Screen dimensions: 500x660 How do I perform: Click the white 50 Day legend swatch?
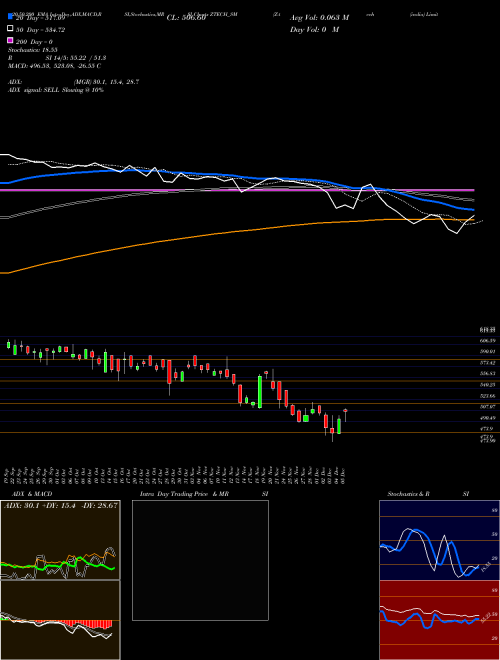[10, 28]
